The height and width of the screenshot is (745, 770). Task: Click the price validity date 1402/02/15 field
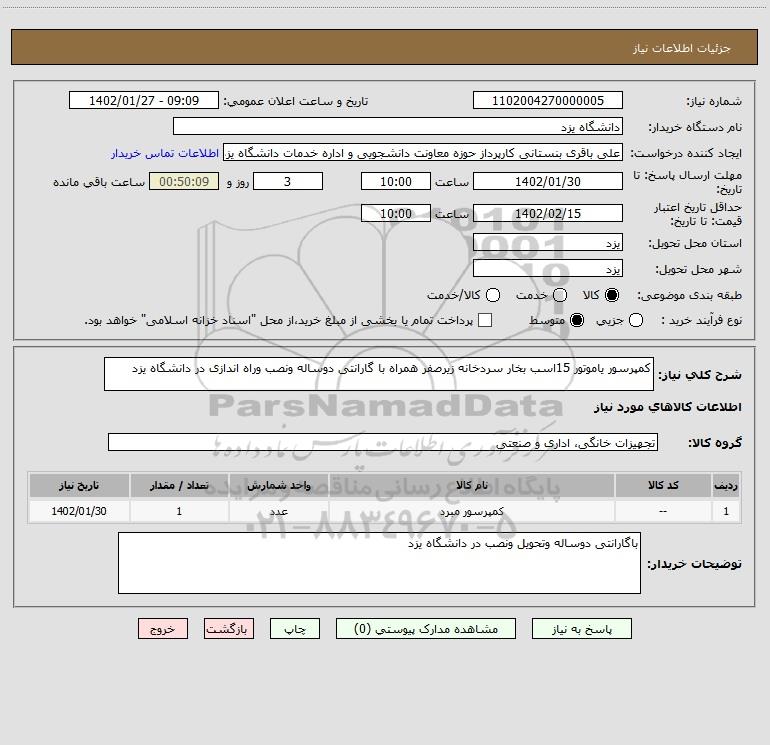548,213
